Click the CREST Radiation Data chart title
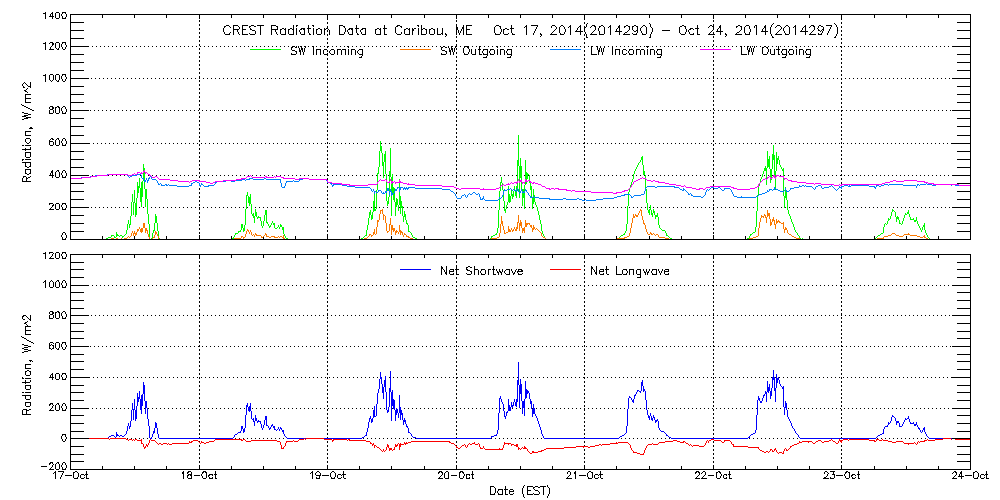This screenshot has width=1000, height=500. pos(530,31)
